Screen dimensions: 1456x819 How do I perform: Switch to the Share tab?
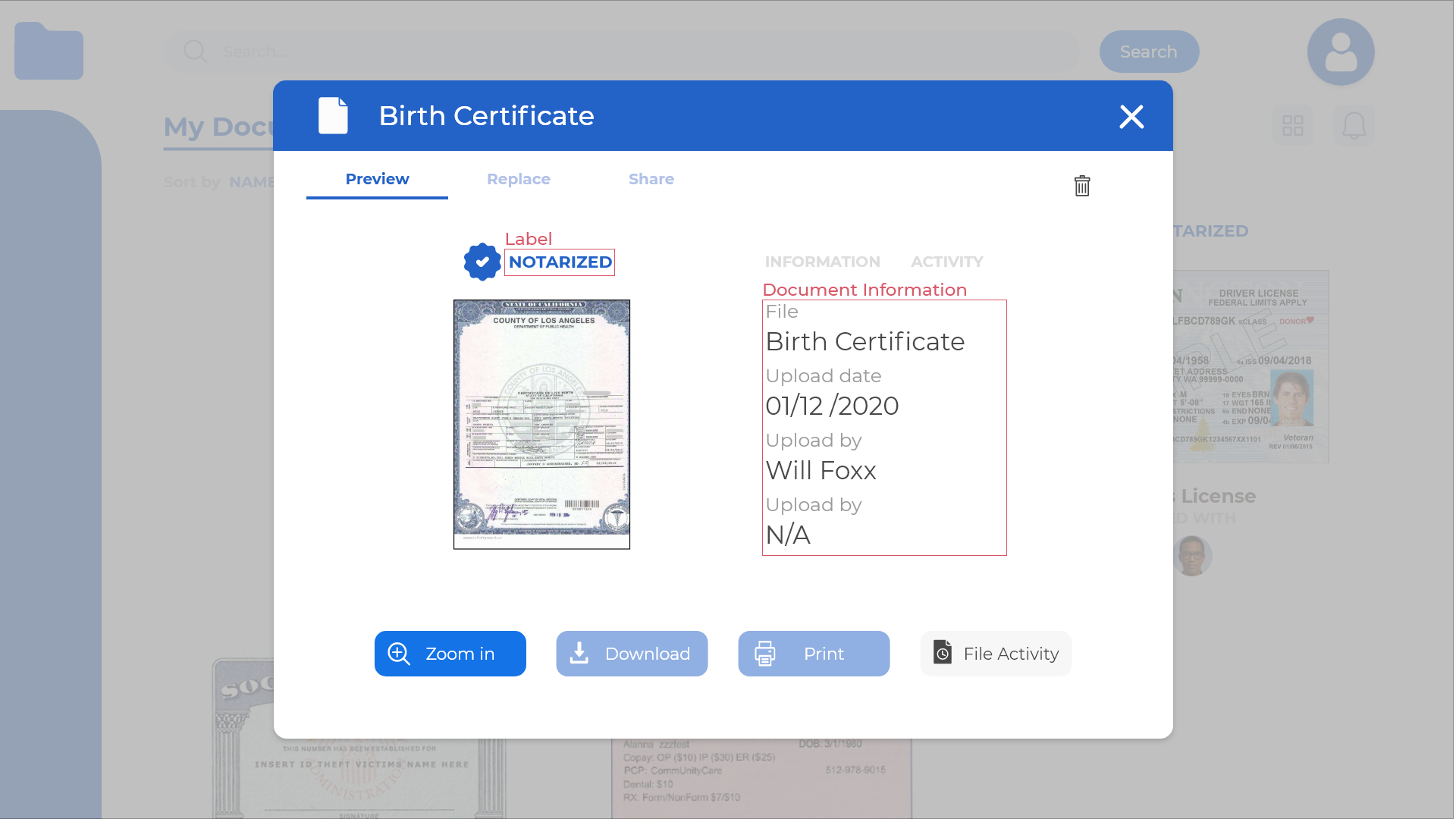[651, 180]
